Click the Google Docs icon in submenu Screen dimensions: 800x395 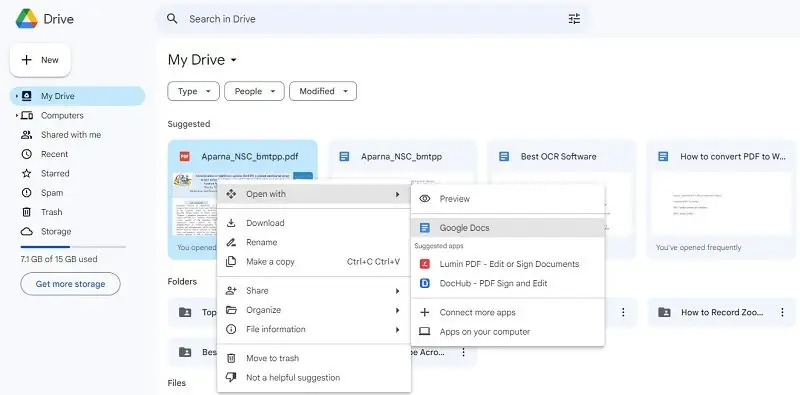[x=424, y=228]
